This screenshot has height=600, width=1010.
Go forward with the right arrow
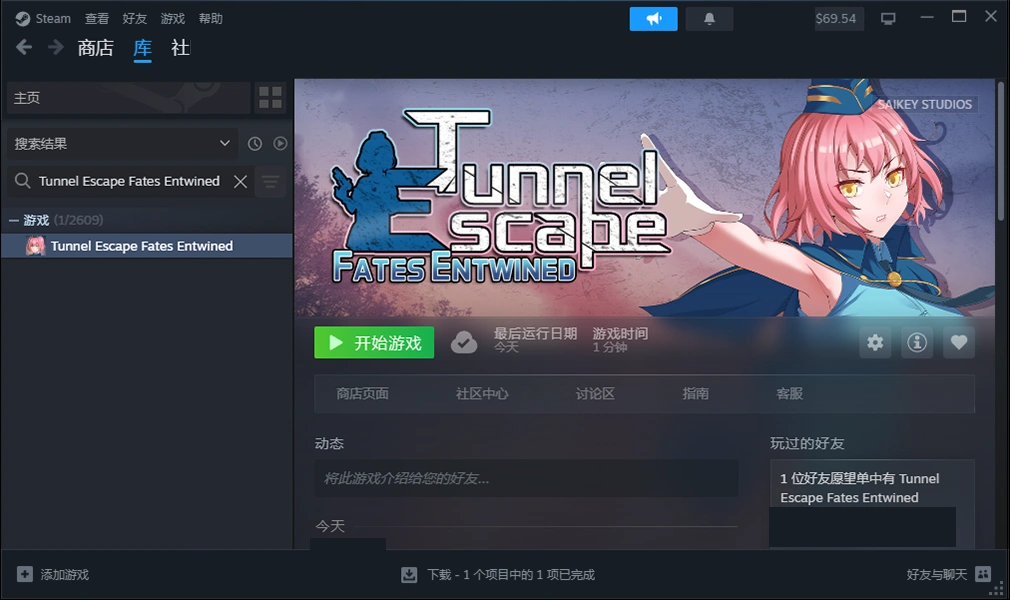tap(55, 47)
